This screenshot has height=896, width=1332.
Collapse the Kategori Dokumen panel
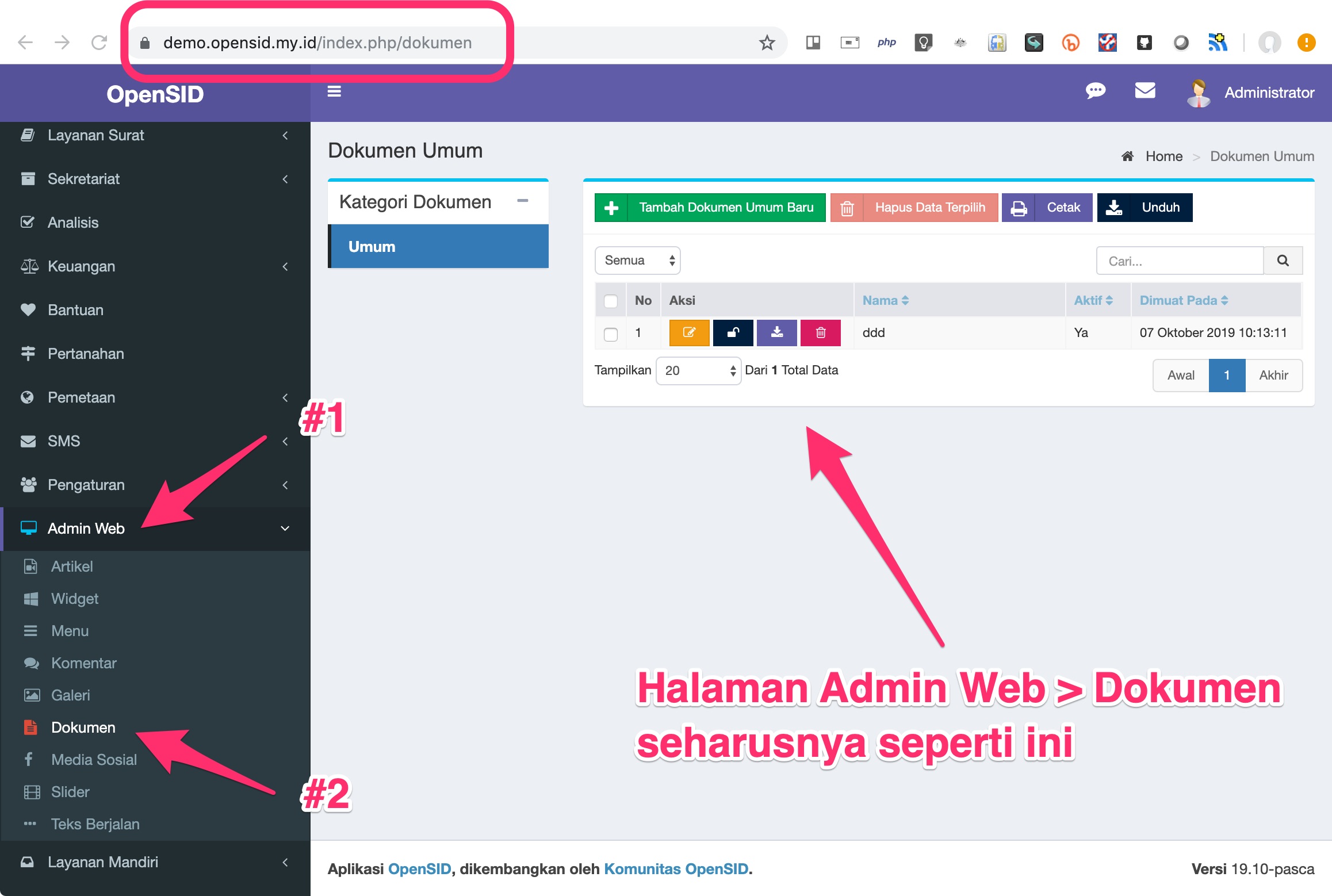click(523, 201)
